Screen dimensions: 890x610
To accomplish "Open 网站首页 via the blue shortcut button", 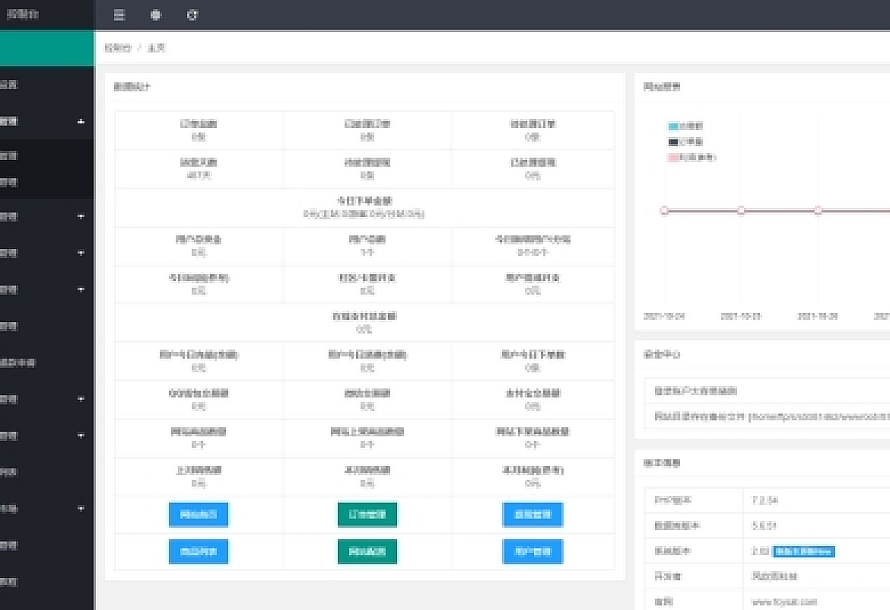I will 198,514.
